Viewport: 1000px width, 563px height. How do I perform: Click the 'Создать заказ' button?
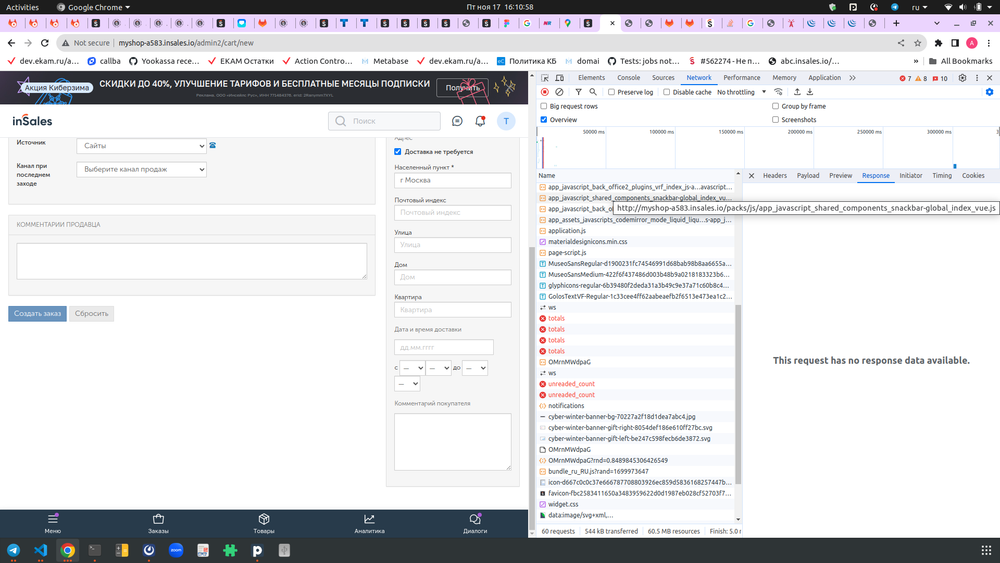tap(37, 313)
